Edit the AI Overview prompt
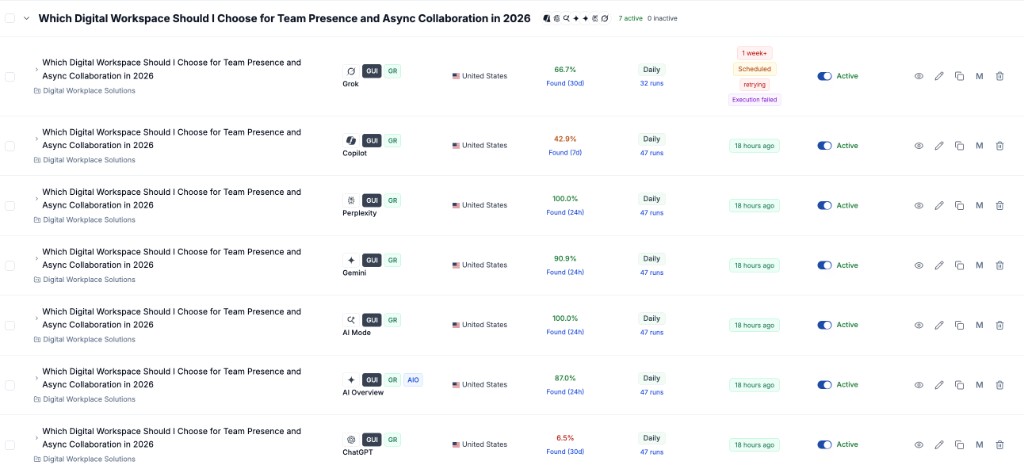Image resolution: width=1024 pixels, height=469 pixels. (938, 385)
